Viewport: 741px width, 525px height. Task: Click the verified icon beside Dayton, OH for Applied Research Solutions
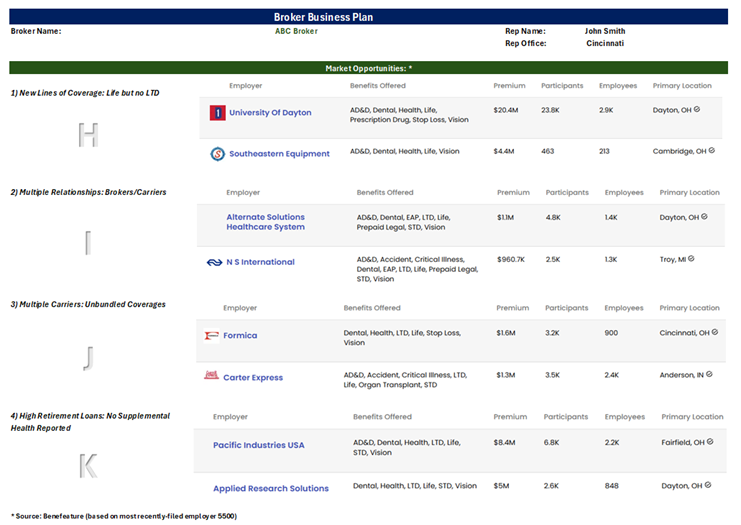pos(707,485)
